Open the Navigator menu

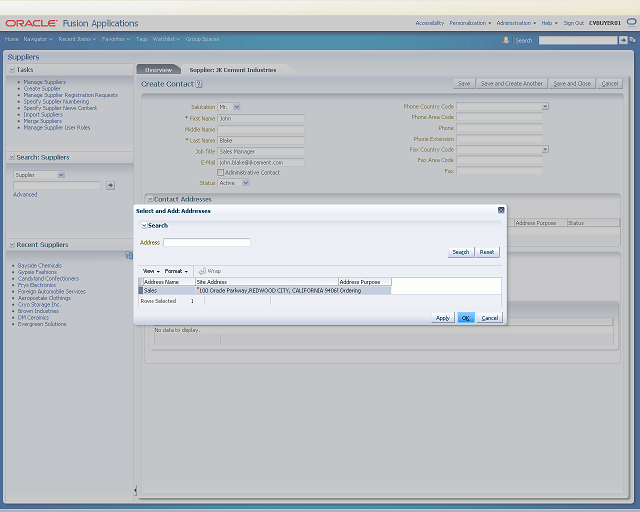tap(38, 39)
